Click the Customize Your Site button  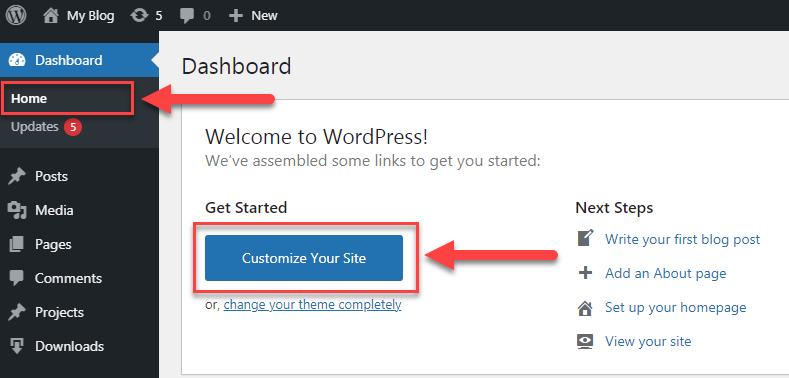coord(304,258)
